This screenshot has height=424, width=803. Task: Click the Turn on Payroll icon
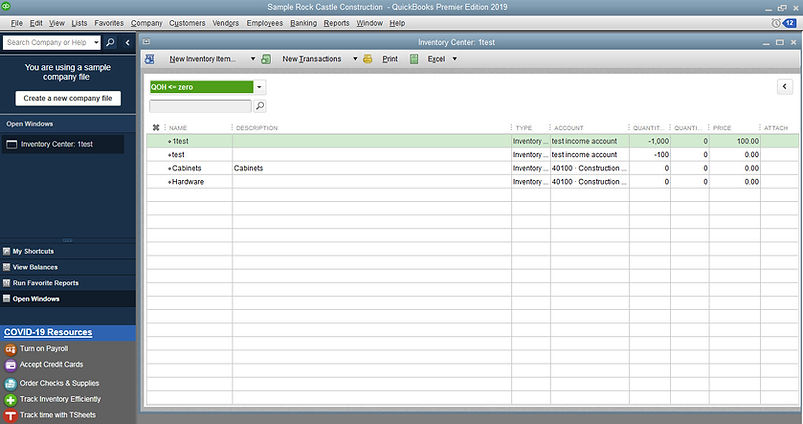tap(10, 349)
